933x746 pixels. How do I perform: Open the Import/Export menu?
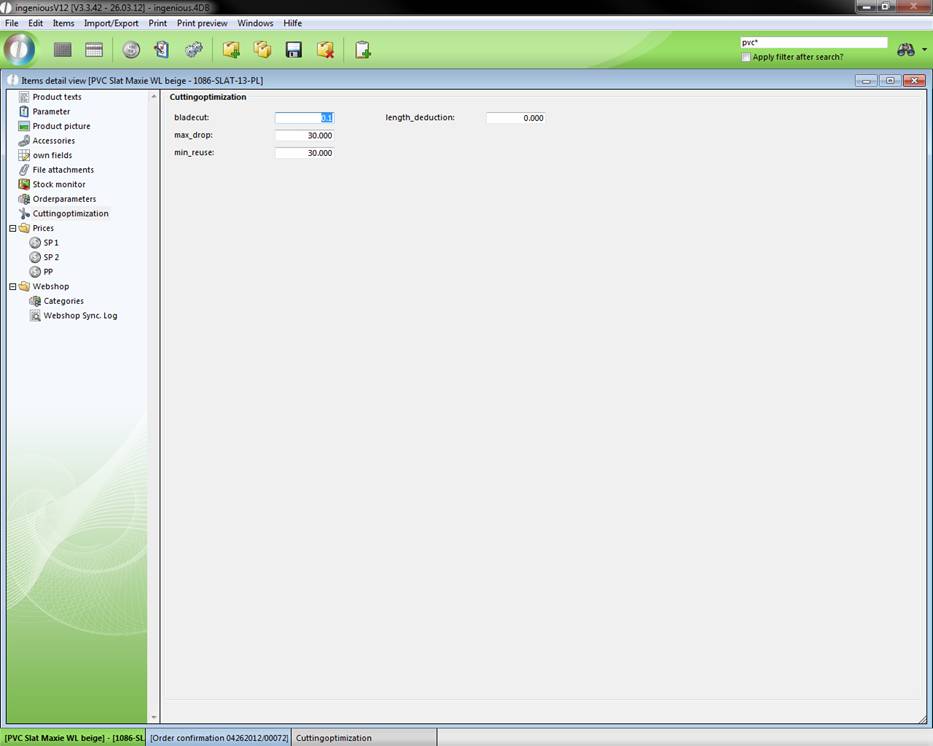[111, 23]
